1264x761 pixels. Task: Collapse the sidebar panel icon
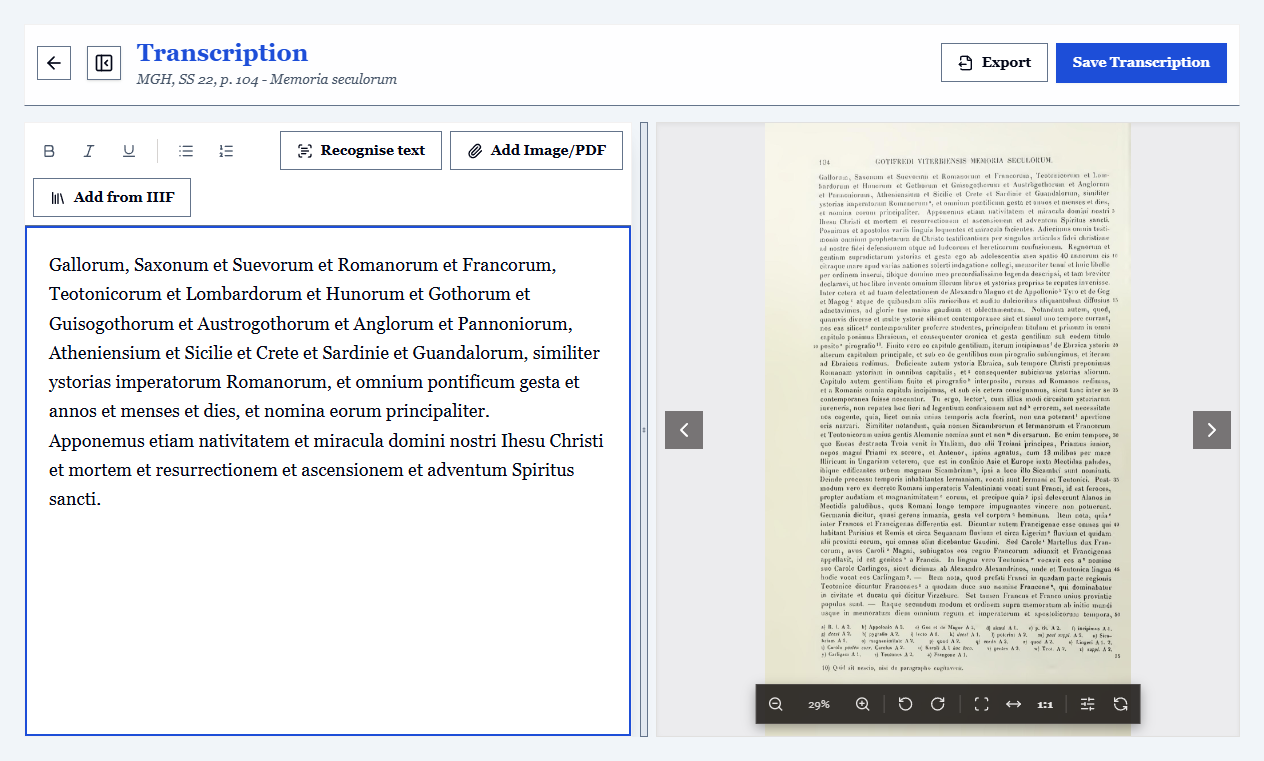point(104,63)
